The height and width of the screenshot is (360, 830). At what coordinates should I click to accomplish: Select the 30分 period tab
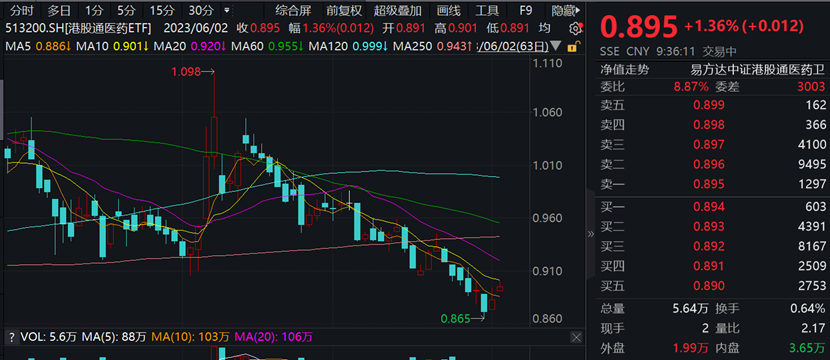click(x=201, y=10)
